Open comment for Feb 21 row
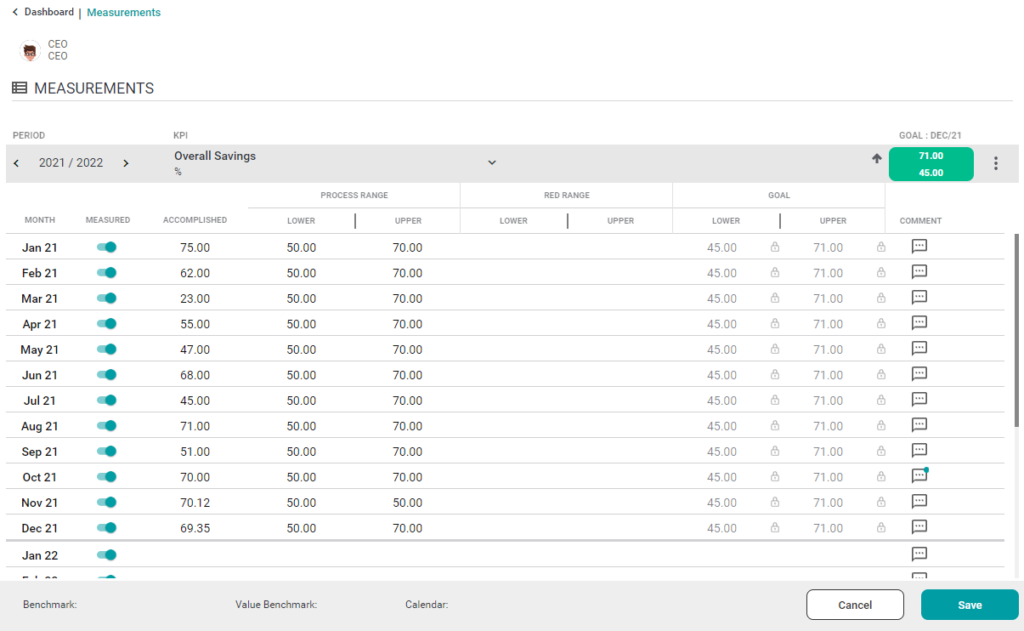 click(919, 272)
